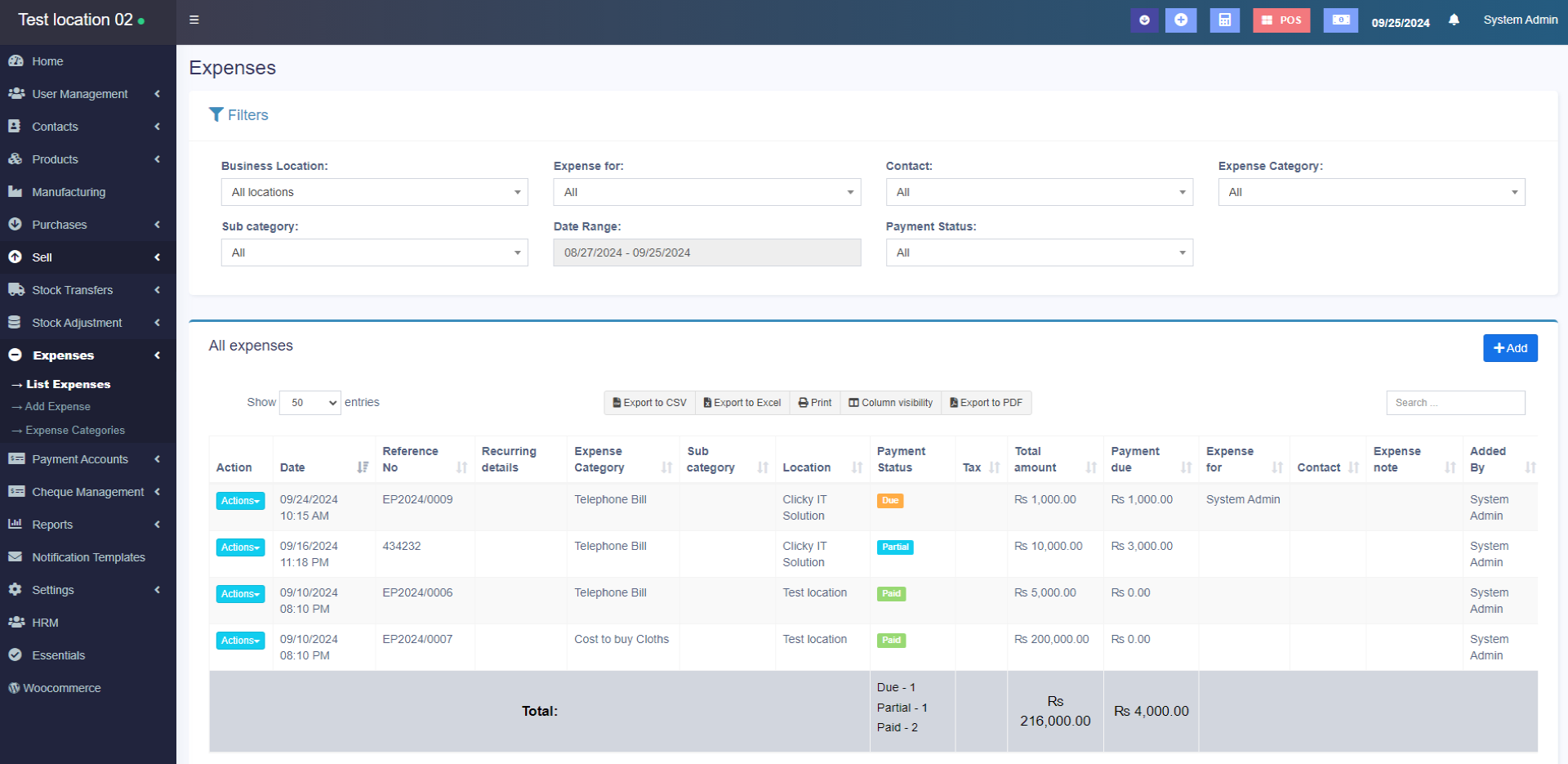Image resolution: width=1568 pixels, height=764 pixels.
Task: Click the Filters funnel icon
Action: (216, 115)
